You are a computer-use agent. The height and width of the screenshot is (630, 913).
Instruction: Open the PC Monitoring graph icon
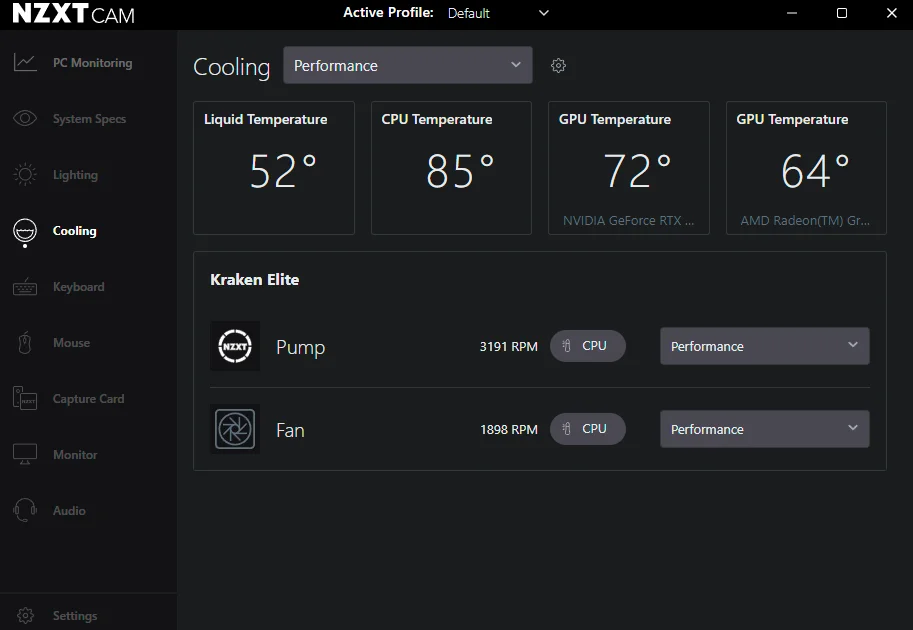(25, 63)
